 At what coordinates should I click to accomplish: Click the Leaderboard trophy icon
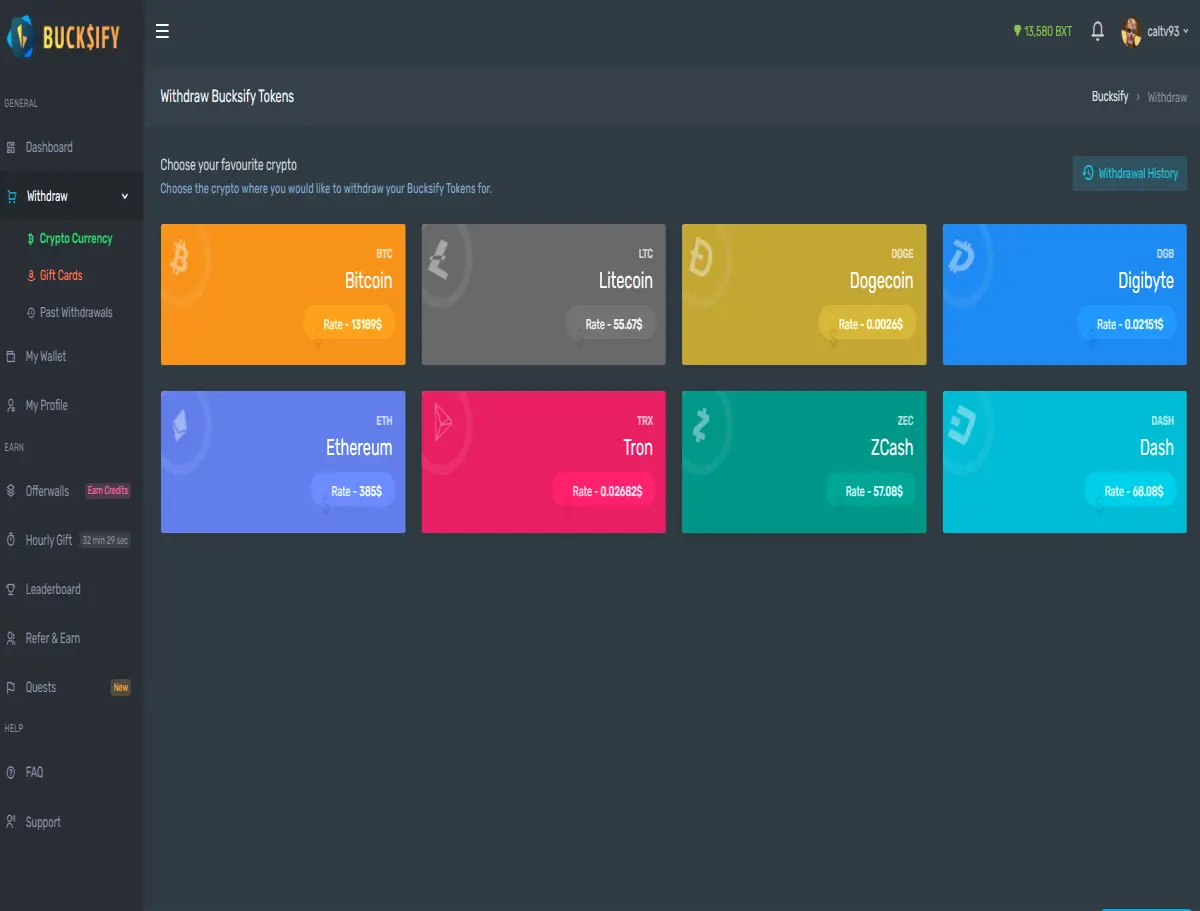pos(11,589)
